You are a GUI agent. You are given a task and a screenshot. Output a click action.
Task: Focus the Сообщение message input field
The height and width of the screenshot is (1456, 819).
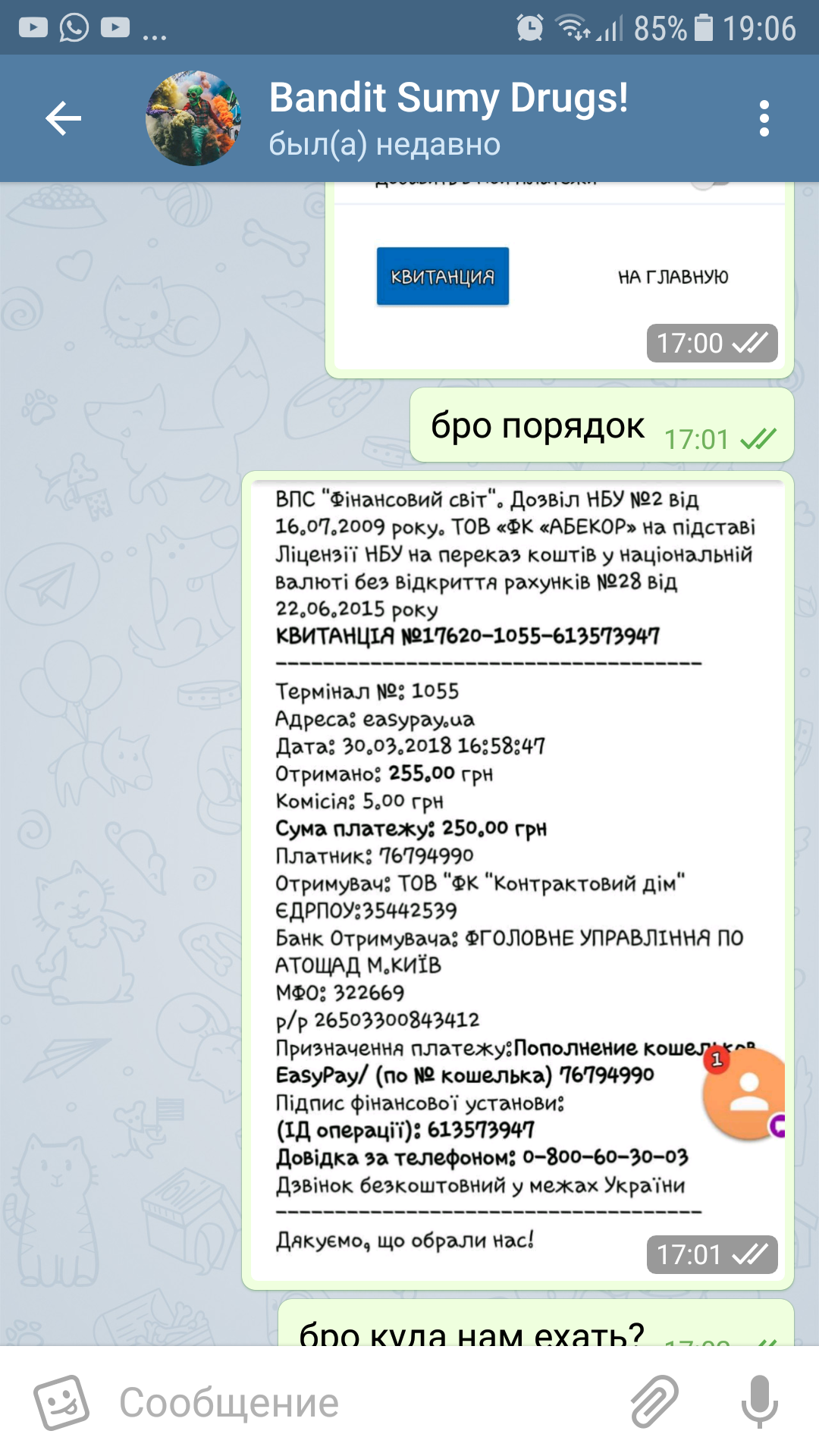pyautogui.click(x=364, y=1402)
